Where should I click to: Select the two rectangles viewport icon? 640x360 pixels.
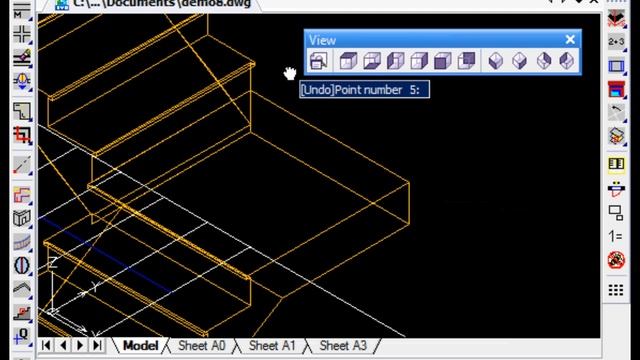616,212
